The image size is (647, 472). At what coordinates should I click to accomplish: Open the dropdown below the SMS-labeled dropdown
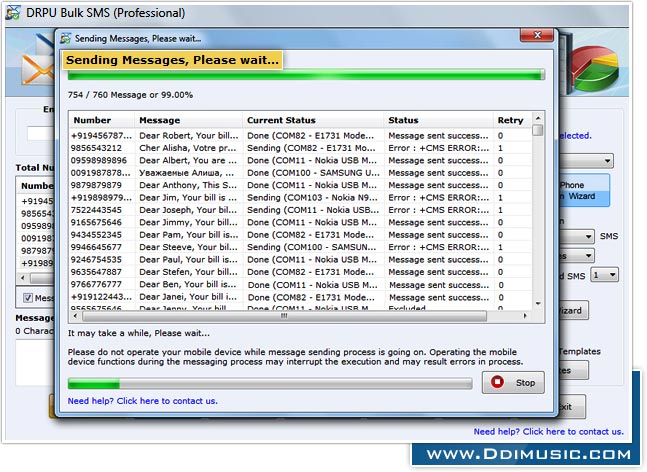click(578, 256)
